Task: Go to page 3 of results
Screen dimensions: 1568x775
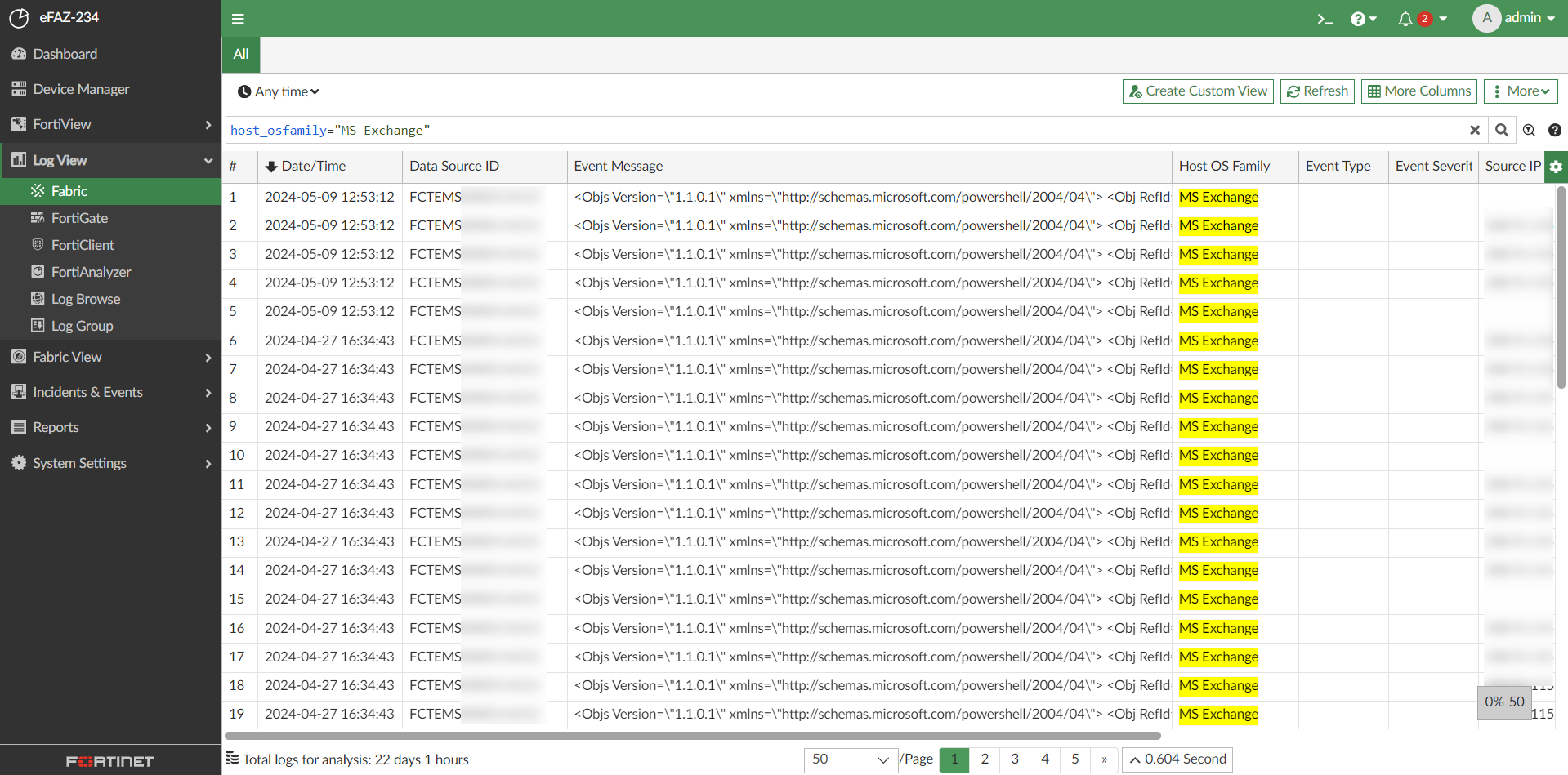Action: pyautogui.click(x=1015, y=759)
